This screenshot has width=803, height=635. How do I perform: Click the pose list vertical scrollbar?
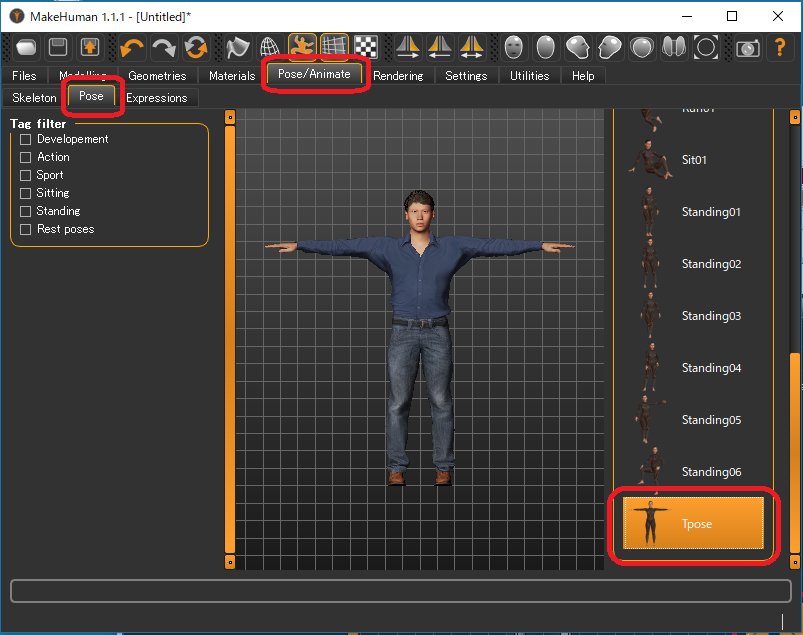pos(795,450)
